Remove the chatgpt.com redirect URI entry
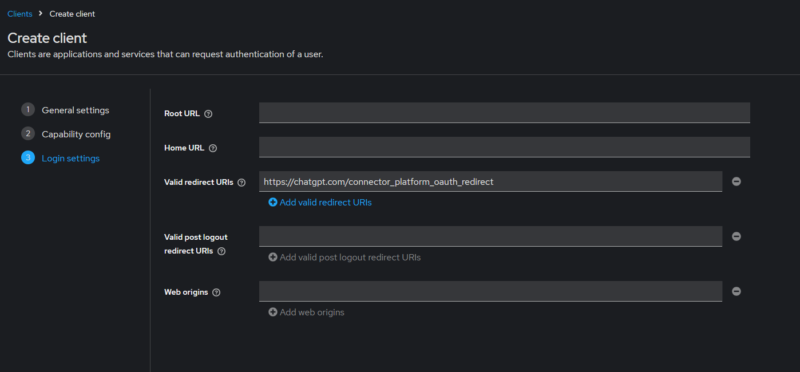The image size is (800, 372). (x=736, y=182)
